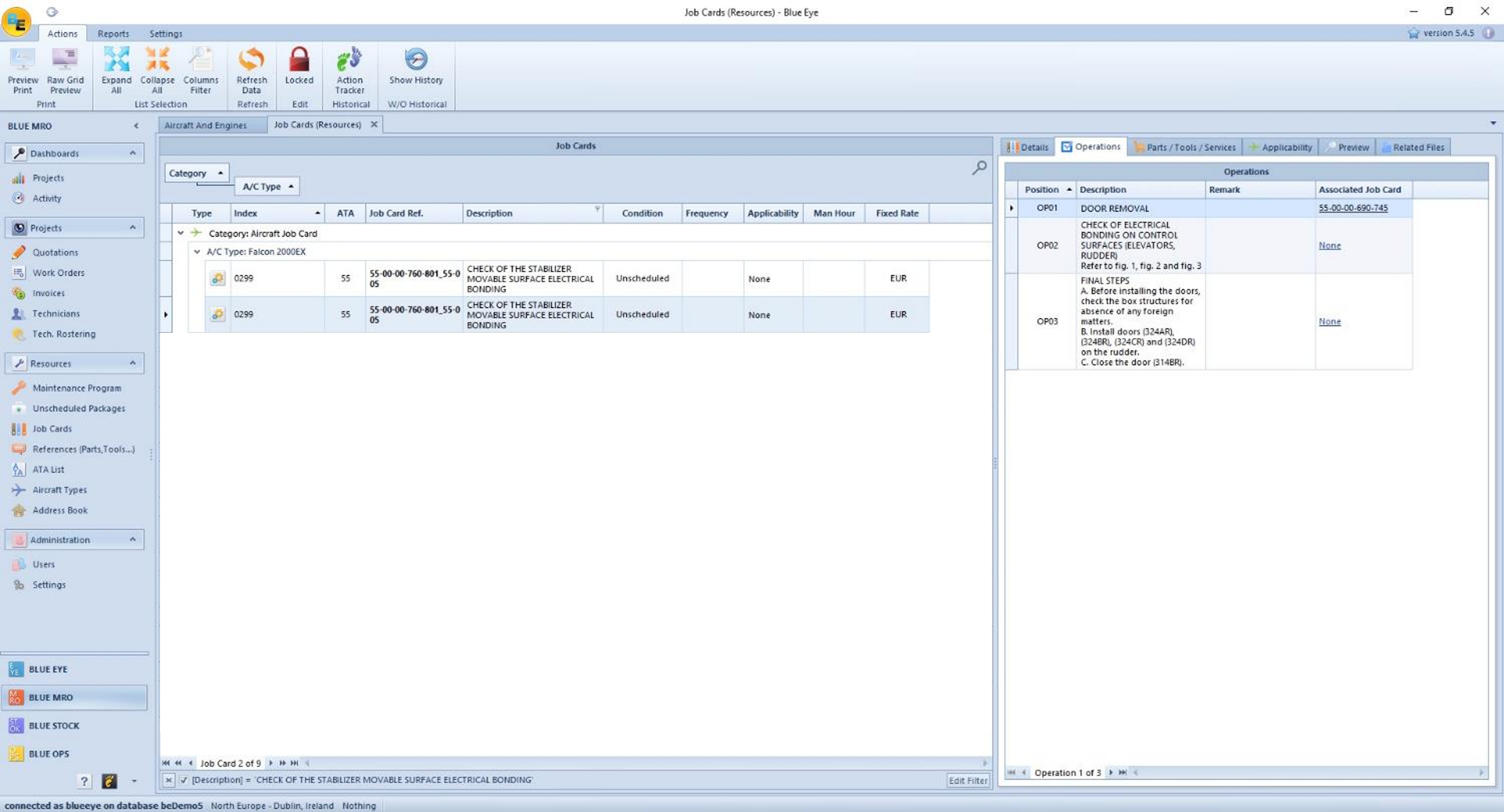Image resolution: width=1504 pixels, height=812 pixels.
Task: Open Users under Administration
Action: (x=43, y=564)
